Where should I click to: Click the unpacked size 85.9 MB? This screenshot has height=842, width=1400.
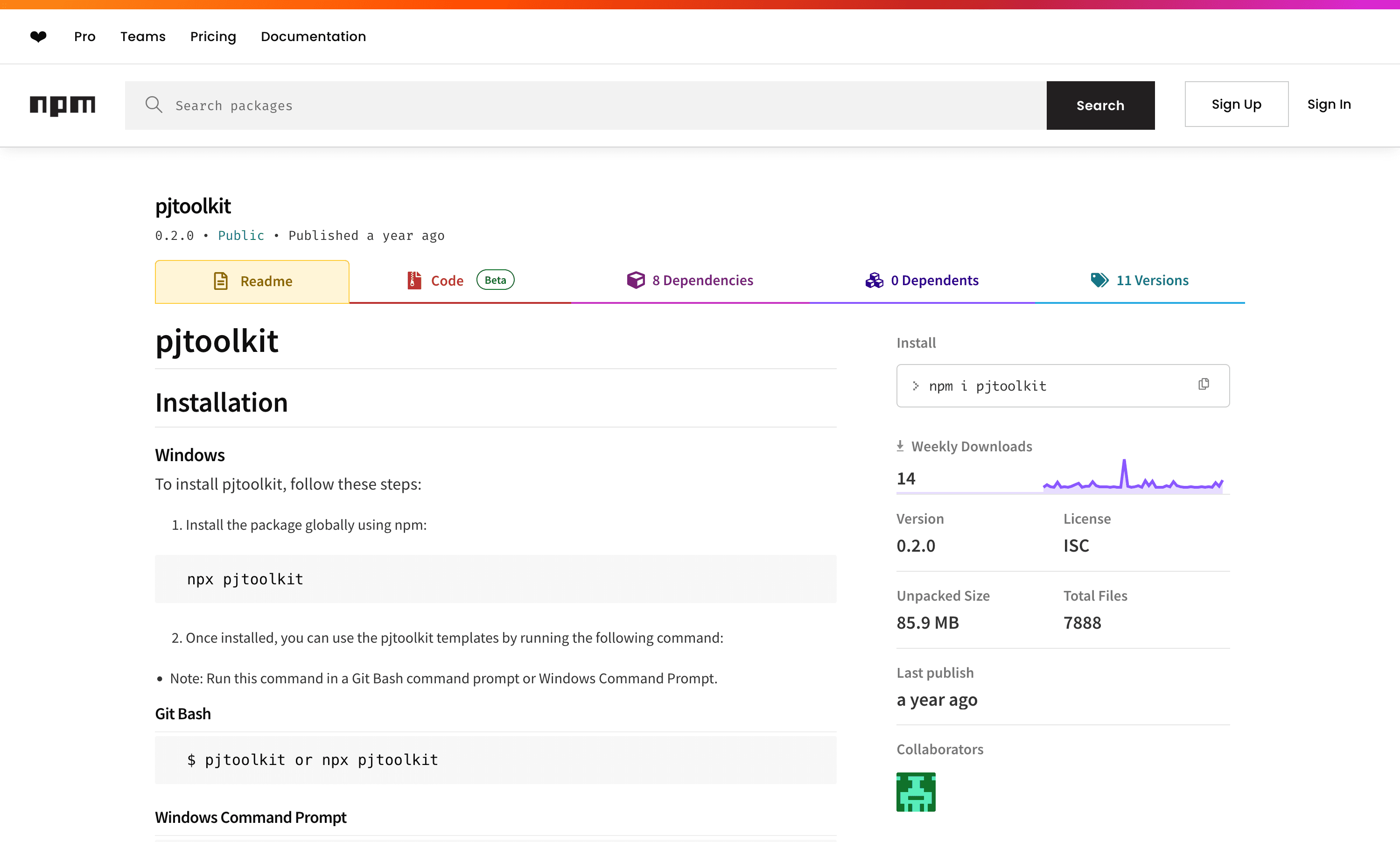(927, 623)
